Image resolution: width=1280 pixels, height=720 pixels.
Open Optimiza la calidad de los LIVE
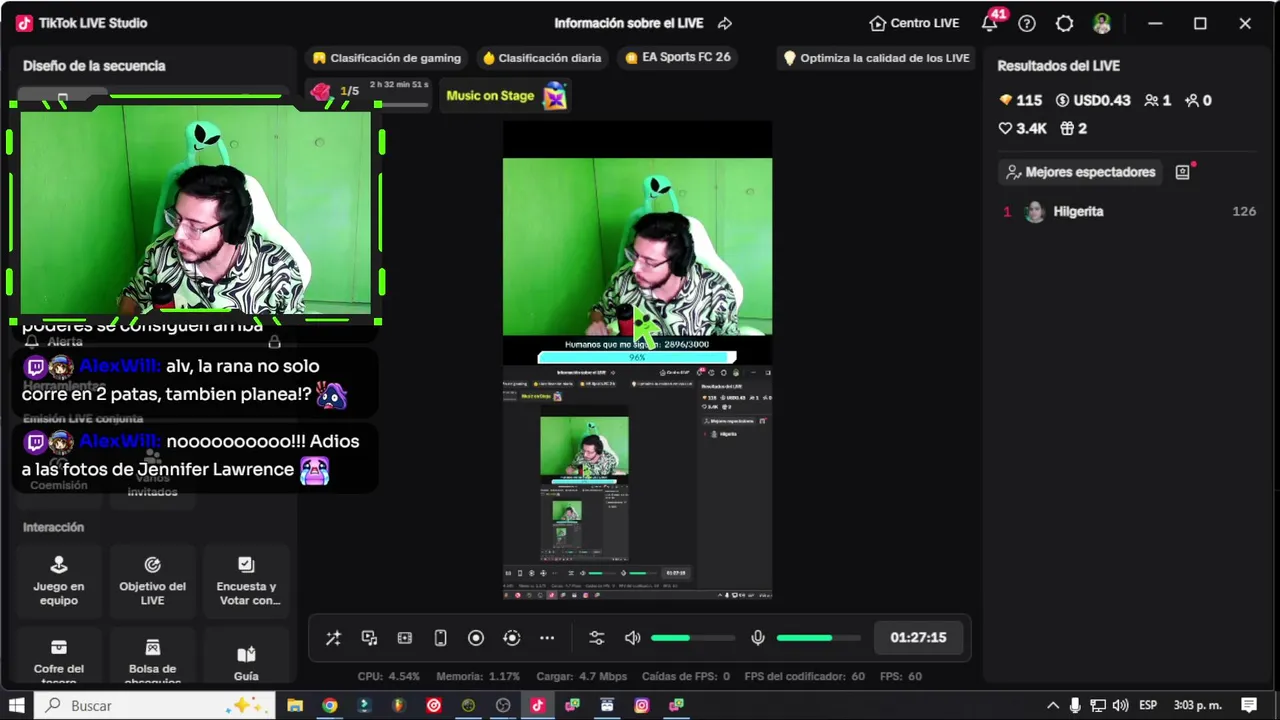(x=876, y=58)
